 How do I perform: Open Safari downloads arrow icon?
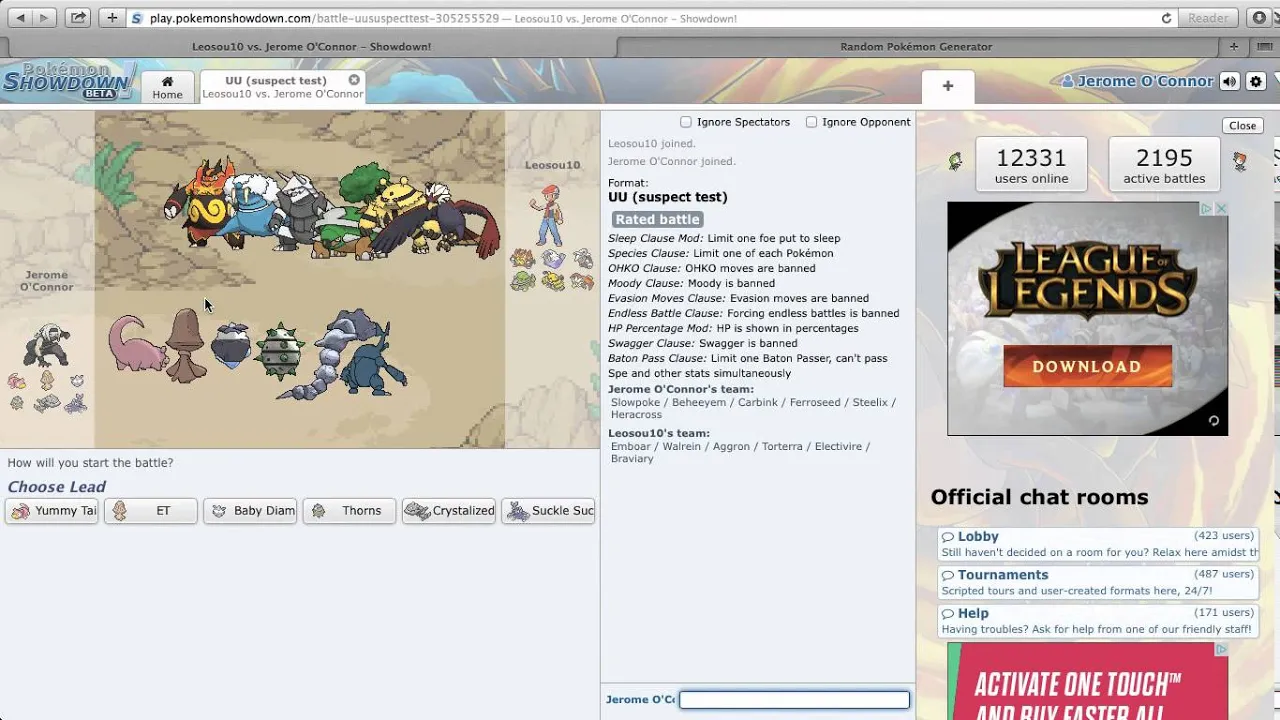tap(1260, 18)
